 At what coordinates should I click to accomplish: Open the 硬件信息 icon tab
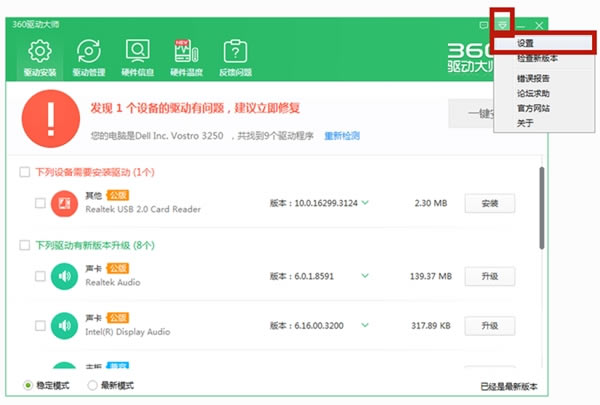[x=138, y=58]
